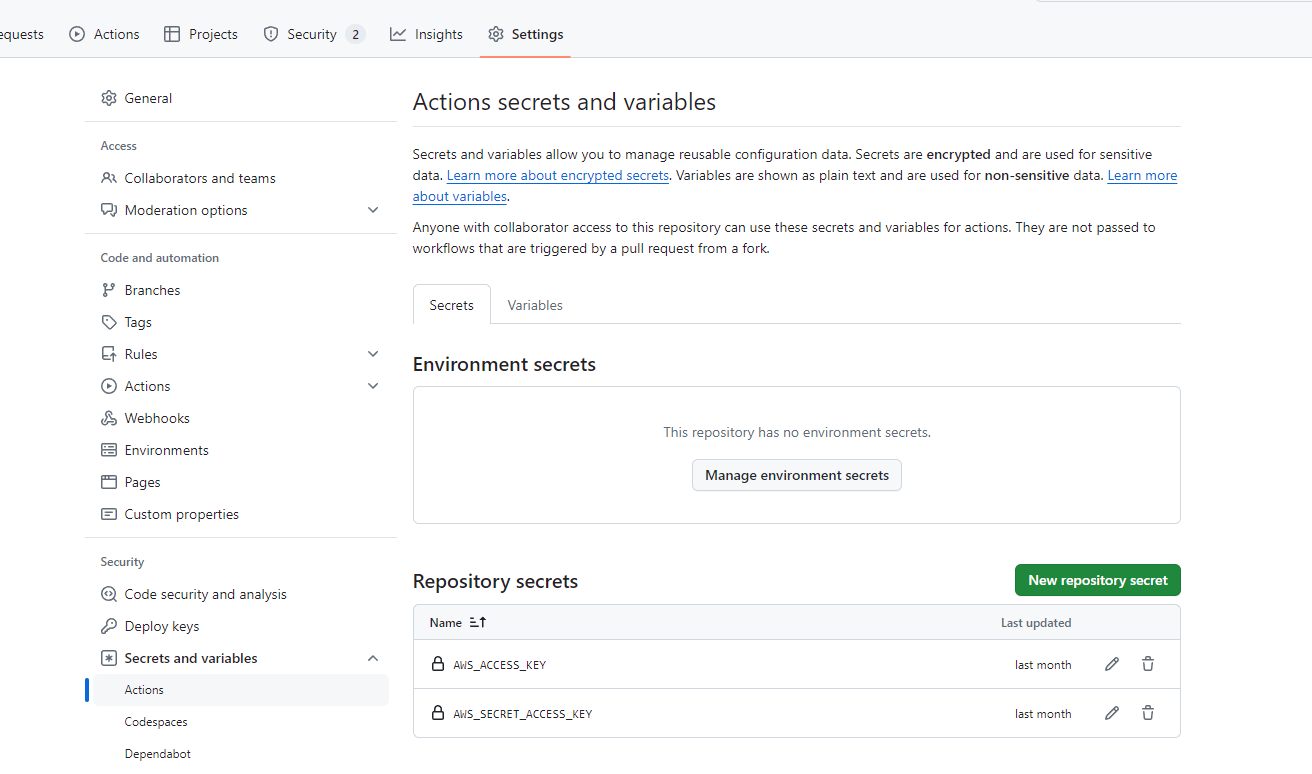Expand Moderation options chevron

[x=373, y=210]
